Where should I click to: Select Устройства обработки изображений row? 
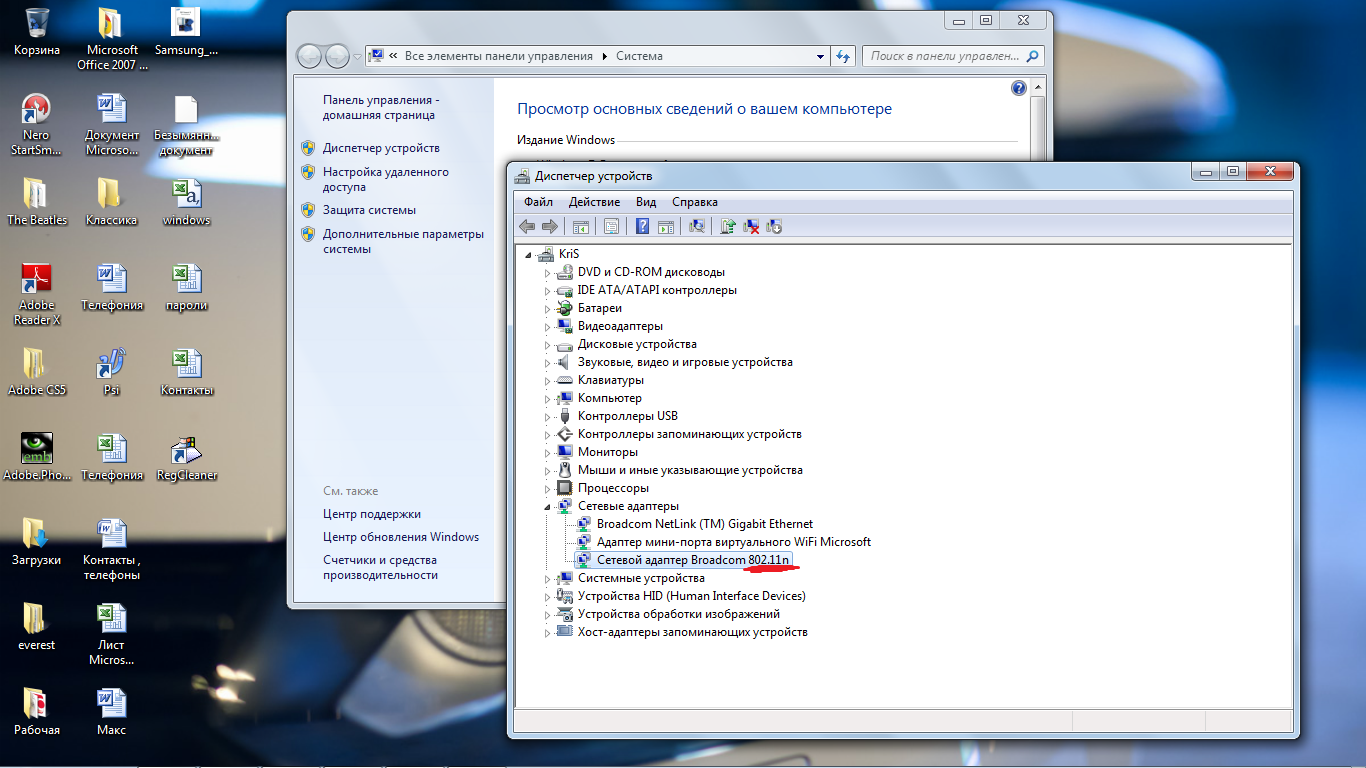point(679,614)
